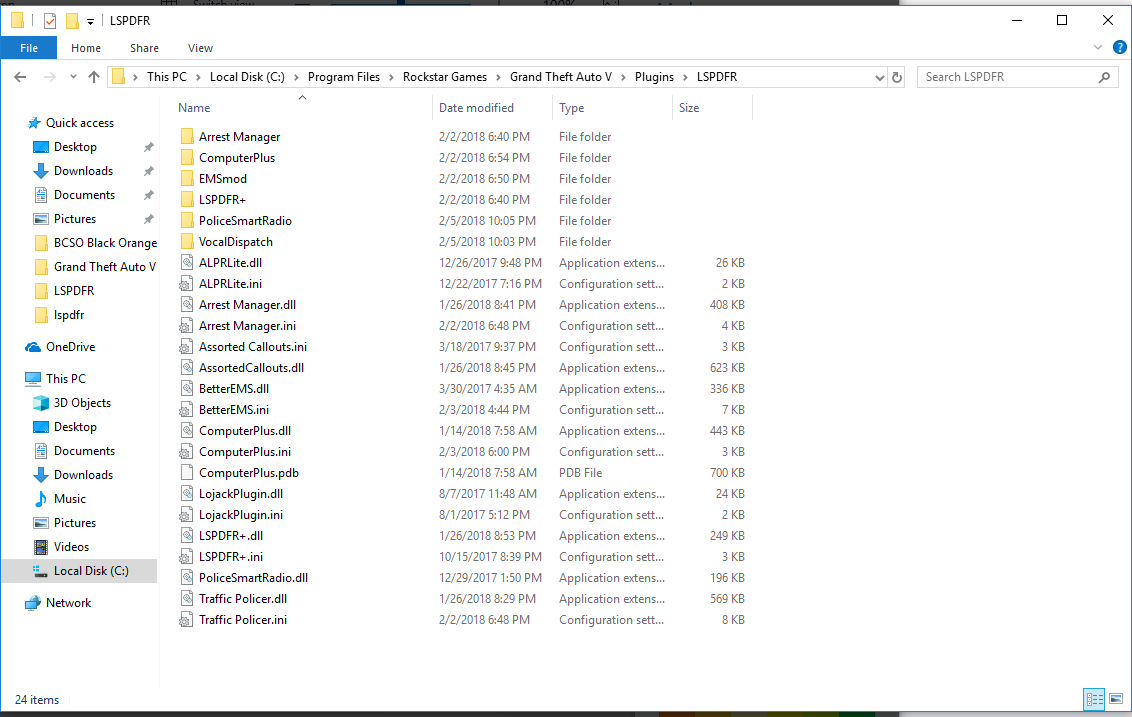The height and width of the screenshot is (717, 1132).
Task: Open Grand Theft Auto V in Quick access
Action: 104,266
